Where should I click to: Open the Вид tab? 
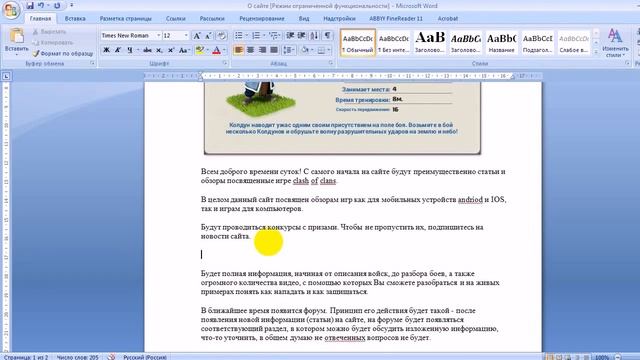tap(304, 19)
